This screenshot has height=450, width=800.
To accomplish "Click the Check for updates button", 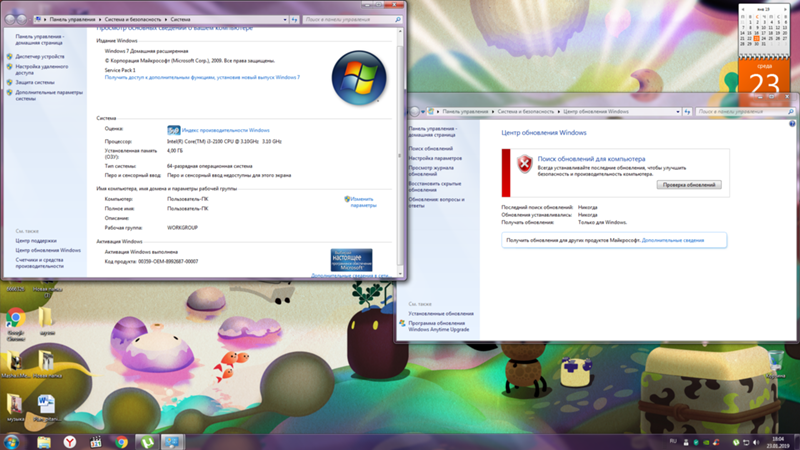I will click(x=689, y=185).
